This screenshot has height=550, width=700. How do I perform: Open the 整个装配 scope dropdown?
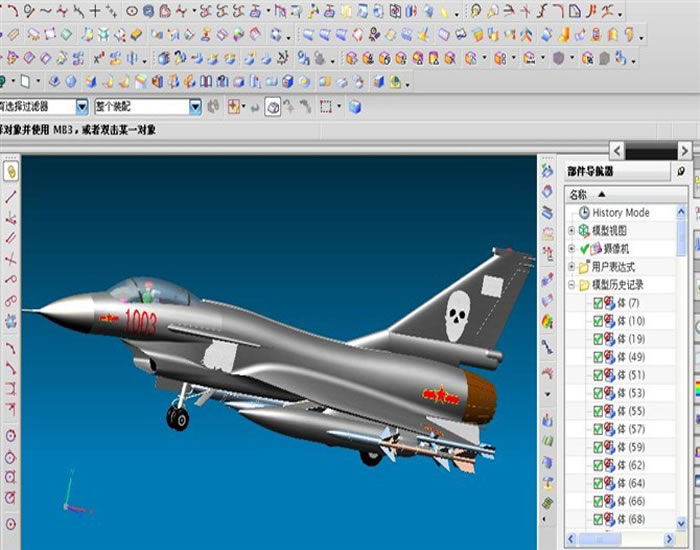pyautogui.click(x=196, y=106)
